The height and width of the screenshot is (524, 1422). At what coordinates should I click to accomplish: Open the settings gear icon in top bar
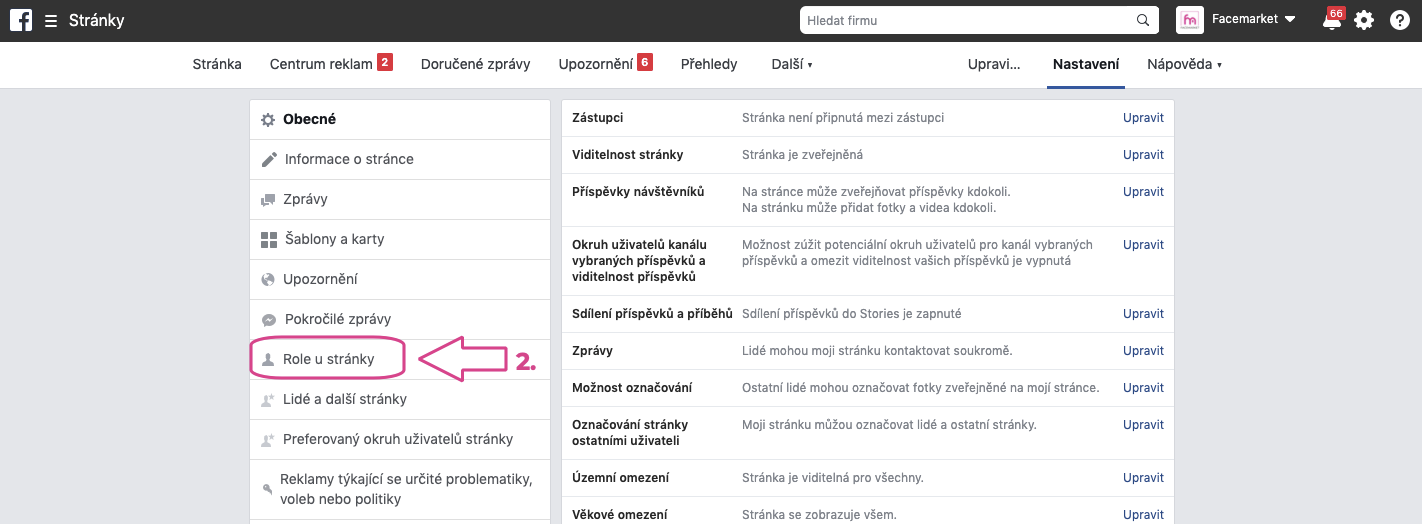1364,20
